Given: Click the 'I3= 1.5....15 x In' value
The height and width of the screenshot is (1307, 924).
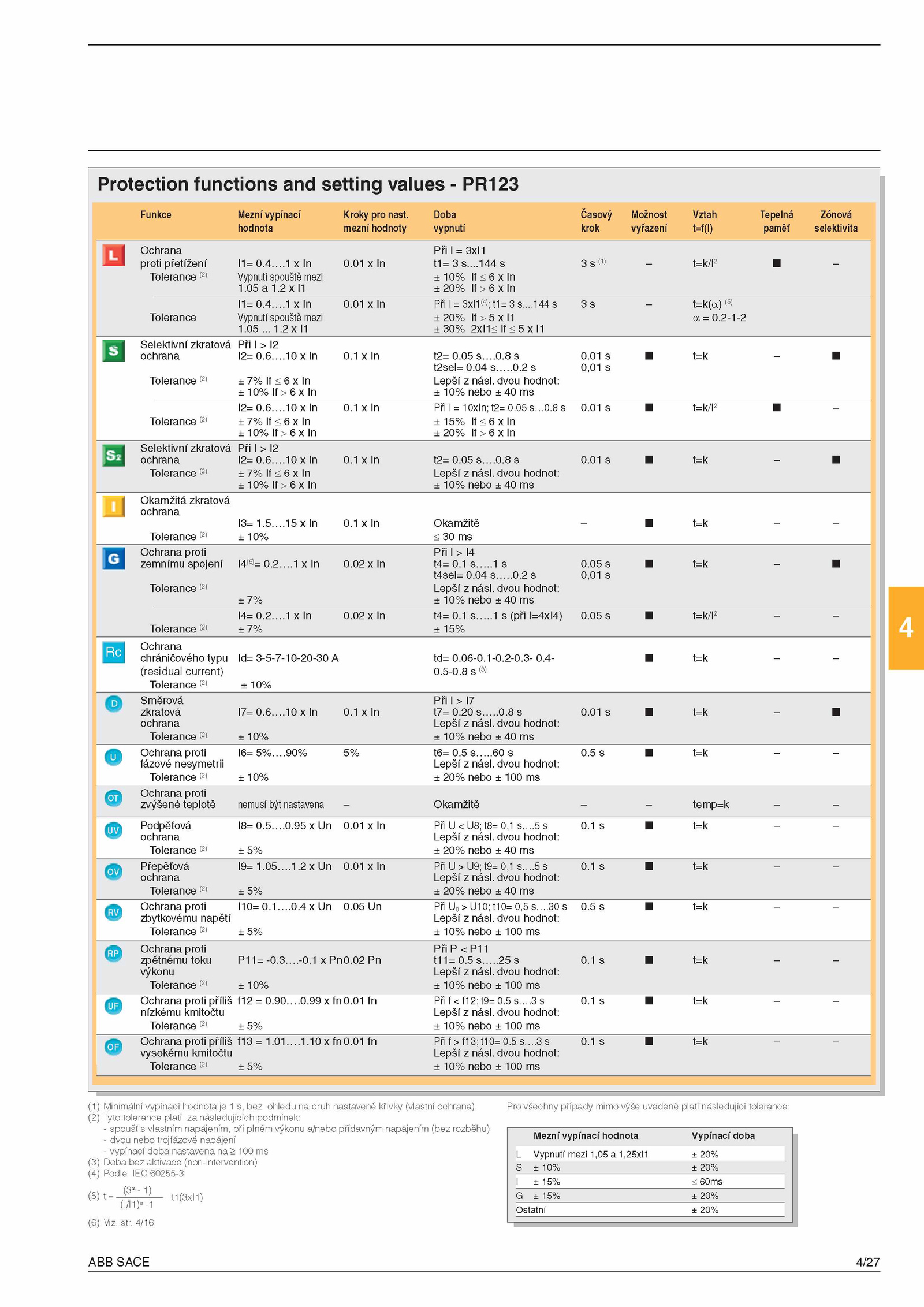Looking at the screenshot, I should pos(278,523).
